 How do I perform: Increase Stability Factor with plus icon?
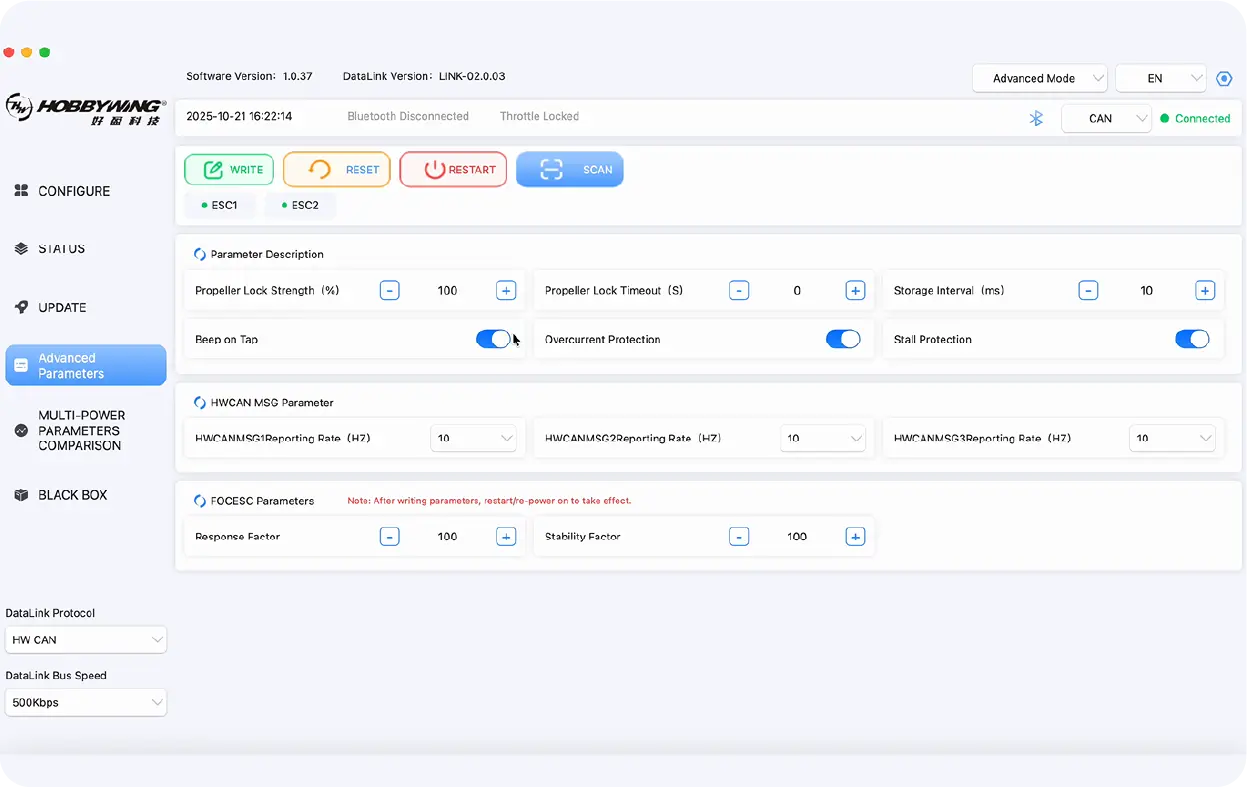855,537
